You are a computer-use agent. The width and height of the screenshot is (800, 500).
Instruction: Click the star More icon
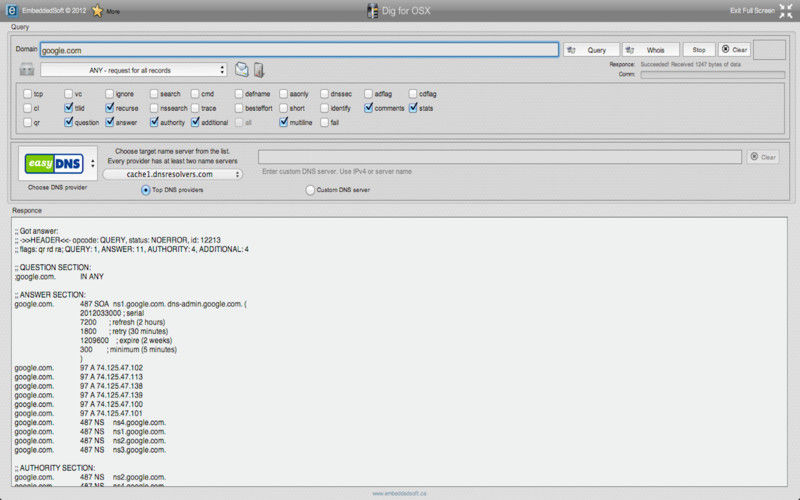tap(97, 11)
